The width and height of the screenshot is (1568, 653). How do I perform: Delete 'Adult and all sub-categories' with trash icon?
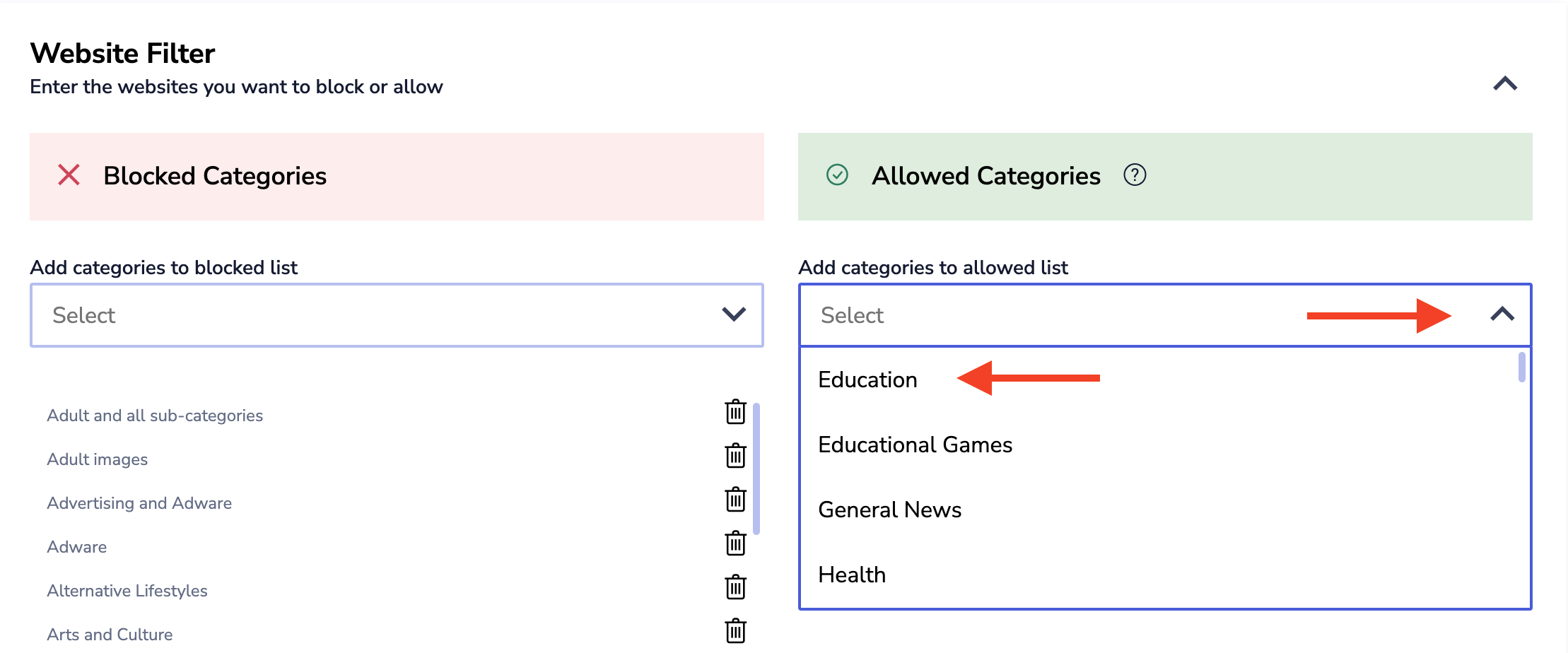735,412
